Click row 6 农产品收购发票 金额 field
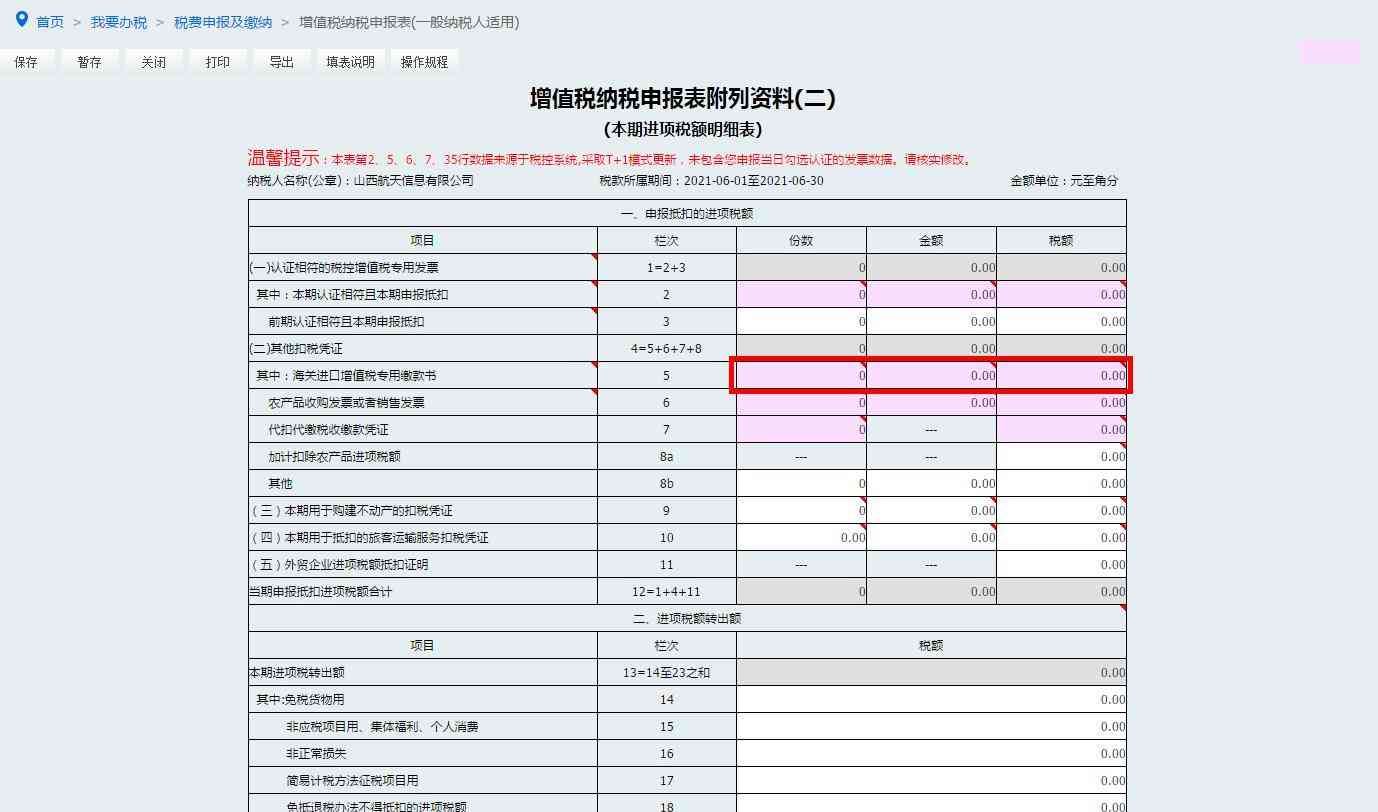Viewport: 1378px width, 812px height. (931, 403)
